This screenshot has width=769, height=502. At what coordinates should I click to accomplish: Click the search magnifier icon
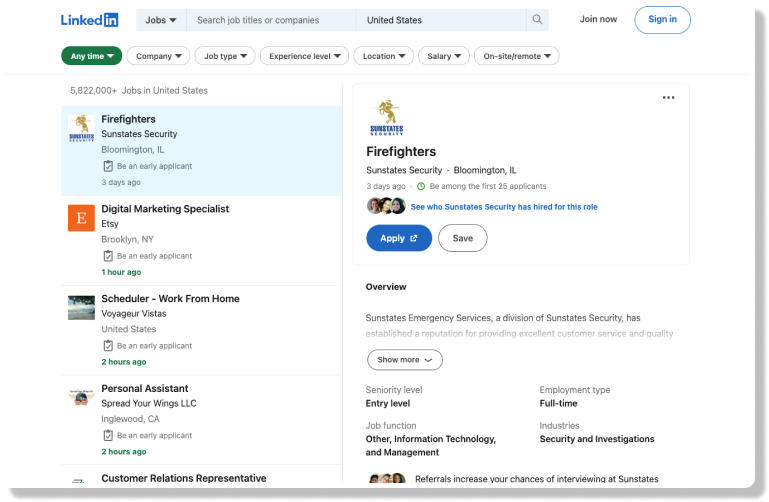coord(538,20)
